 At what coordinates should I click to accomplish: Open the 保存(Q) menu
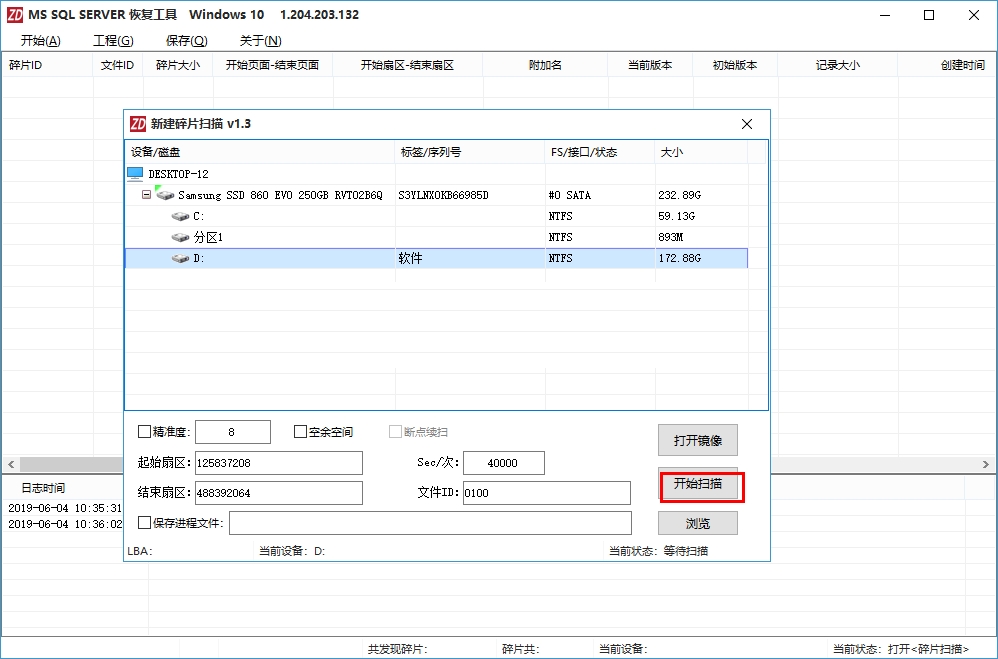pos(186,41)
